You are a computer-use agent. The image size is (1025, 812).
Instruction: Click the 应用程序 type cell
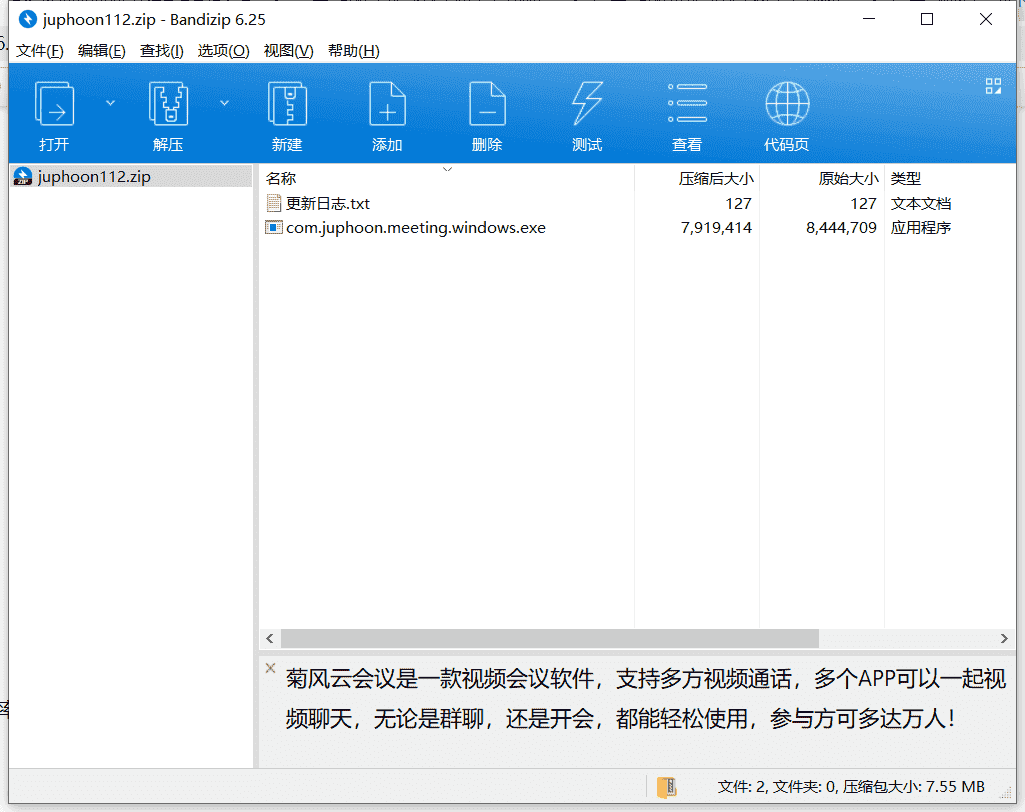point(920,228)
